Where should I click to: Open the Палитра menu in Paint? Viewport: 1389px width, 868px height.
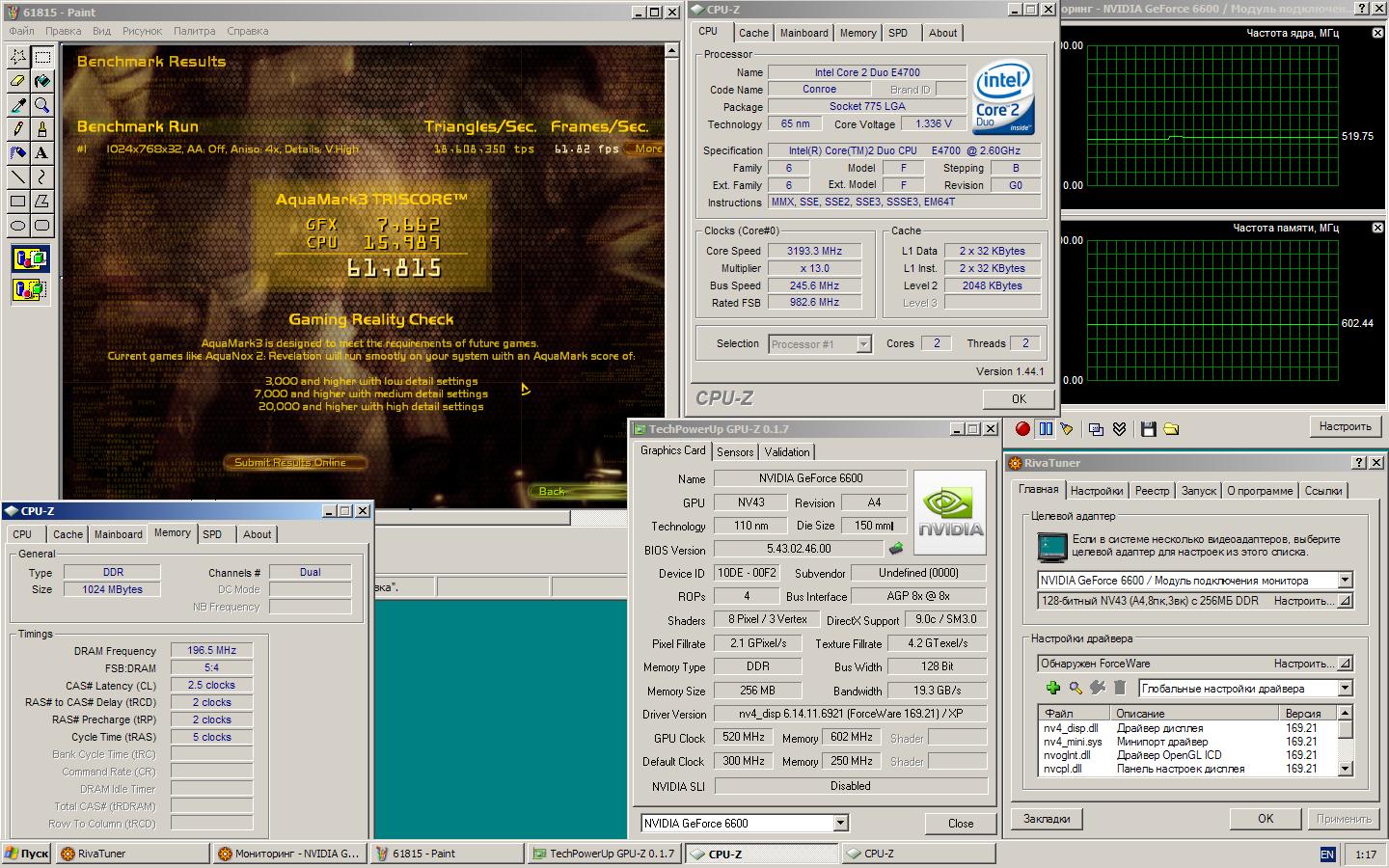pyautogui.click(x=194, y=31)
